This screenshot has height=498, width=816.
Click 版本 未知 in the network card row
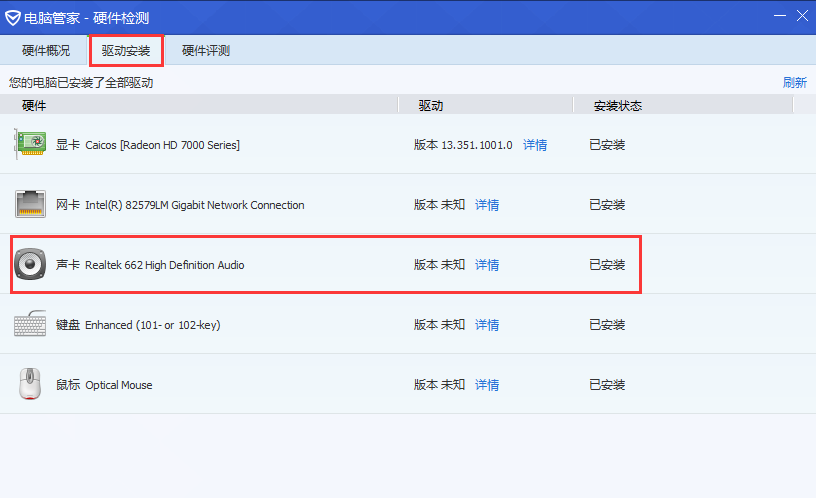(439, 205)
